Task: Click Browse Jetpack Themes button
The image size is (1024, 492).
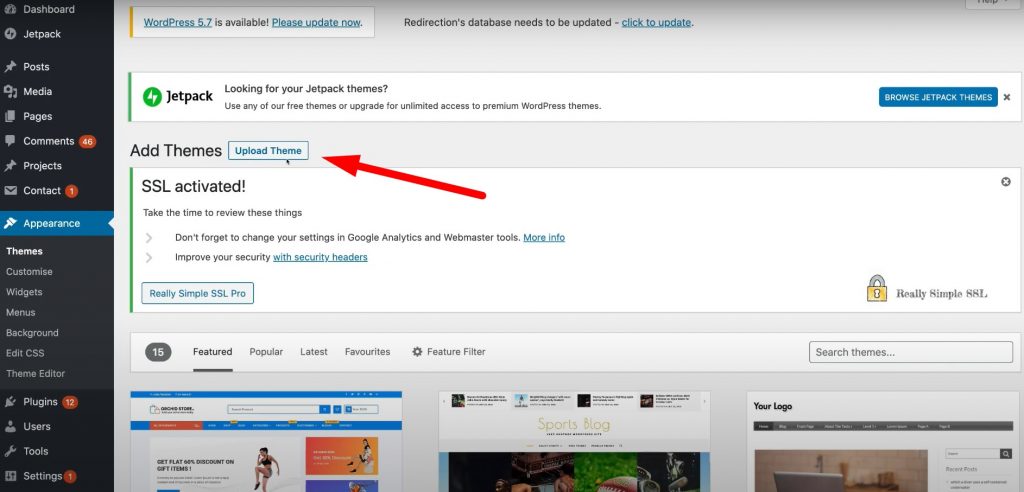Action: [938, 97]
